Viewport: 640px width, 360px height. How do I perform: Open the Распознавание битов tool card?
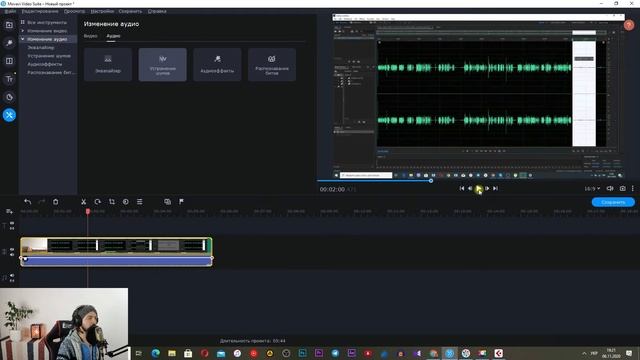pos(272,64)
